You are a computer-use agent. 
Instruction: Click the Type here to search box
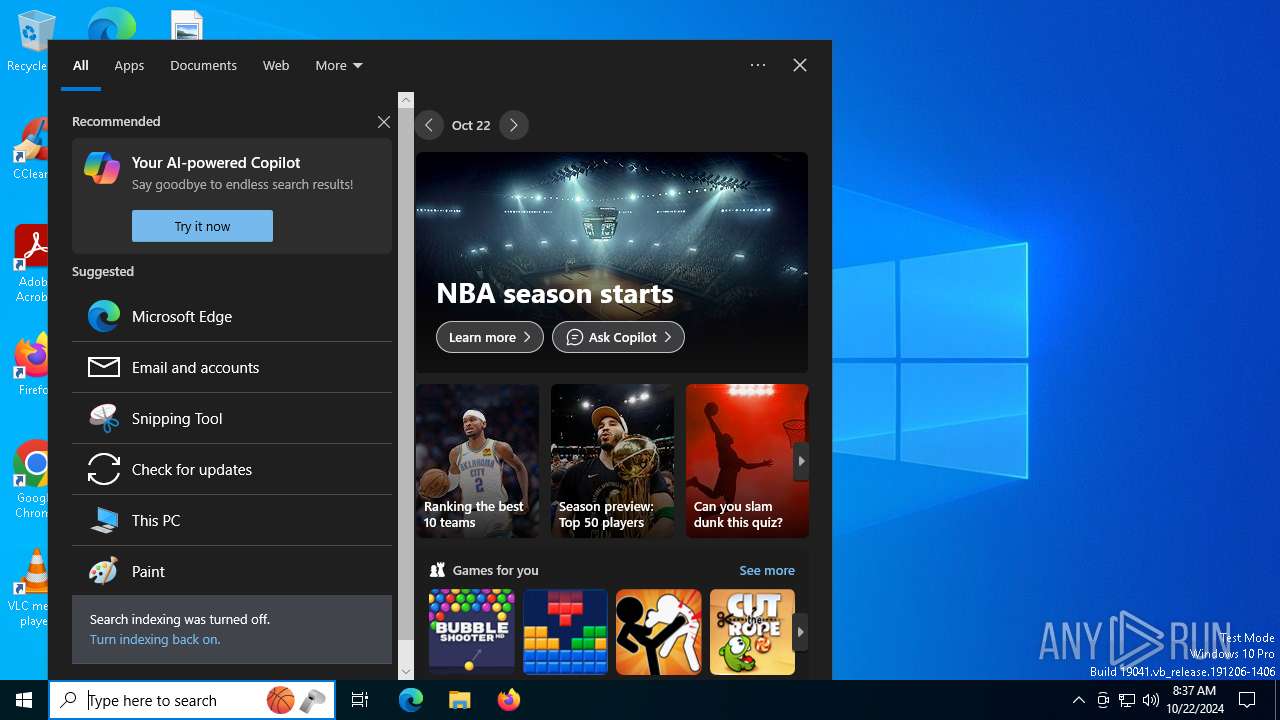coord(192,700)
